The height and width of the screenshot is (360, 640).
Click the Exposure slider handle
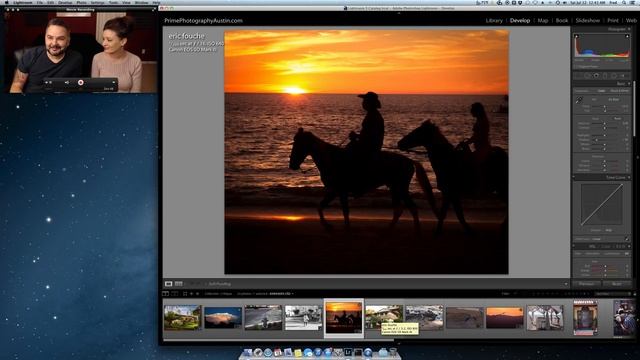pyautogui.click(x=604, y=123)
